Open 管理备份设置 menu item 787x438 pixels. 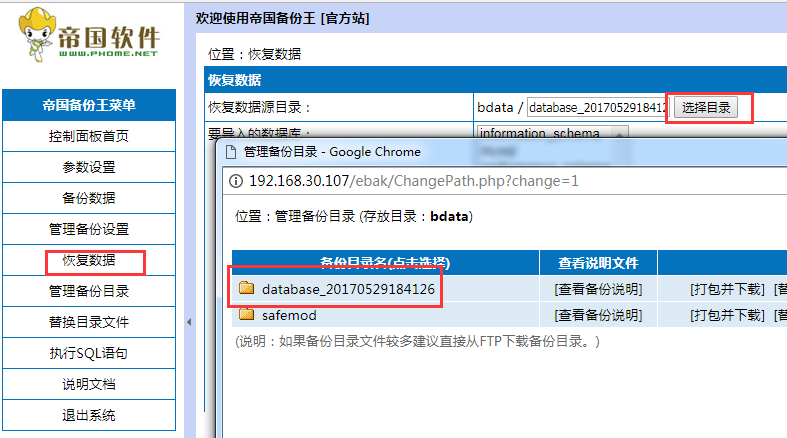(89, 229)
